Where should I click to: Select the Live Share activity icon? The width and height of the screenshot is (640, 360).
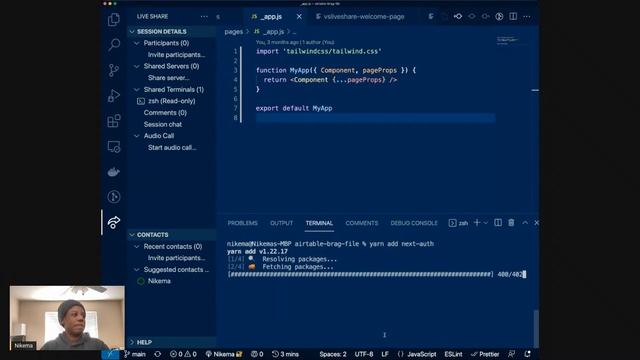pyautogui.click(x=114, y=222)
